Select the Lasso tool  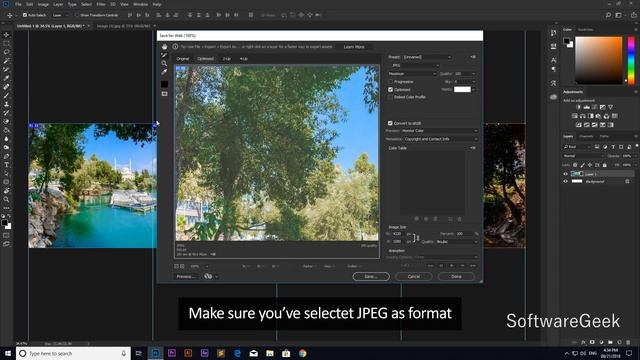(6, 52)
